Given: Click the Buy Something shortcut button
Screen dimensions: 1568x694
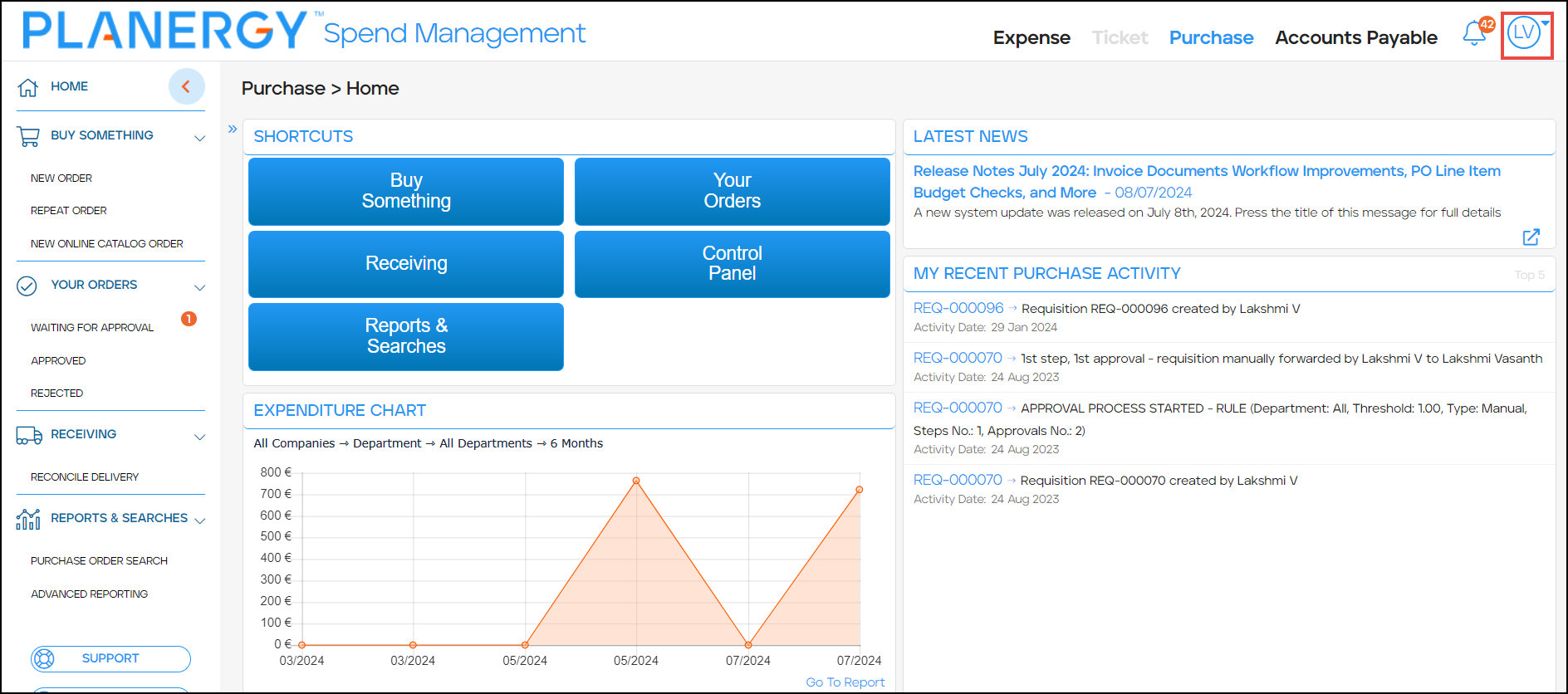Looking at the screenshot, I should tap(406, 191).
